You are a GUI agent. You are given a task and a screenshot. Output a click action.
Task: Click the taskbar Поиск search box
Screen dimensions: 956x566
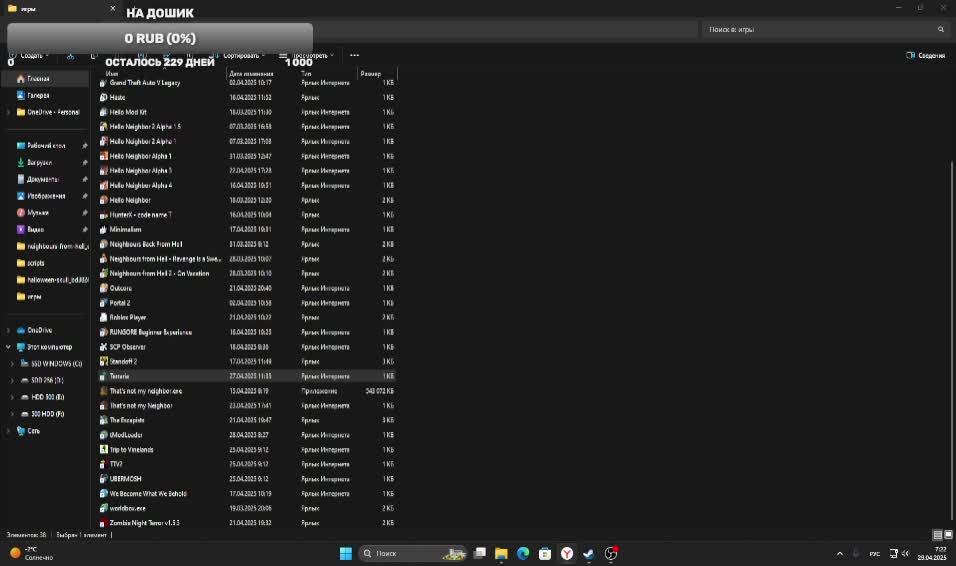[x=413, y=553]
